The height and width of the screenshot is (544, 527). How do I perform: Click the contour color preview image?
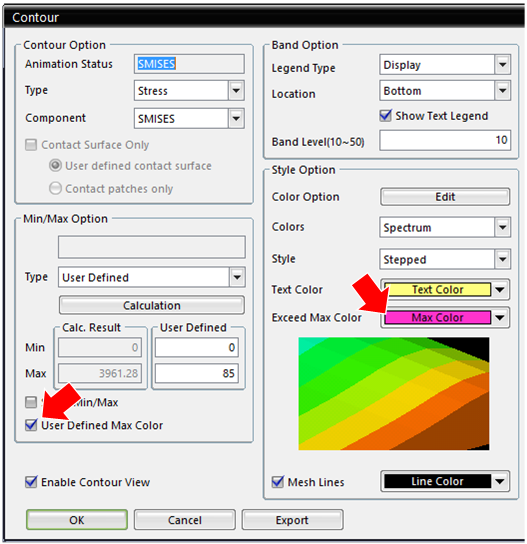tap(394, 393)
